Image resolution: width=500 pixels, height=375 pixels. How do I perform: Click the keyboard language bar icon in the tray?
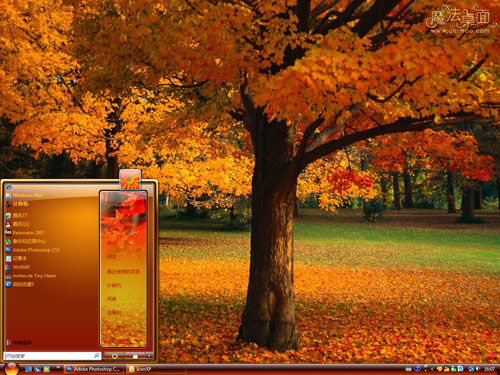(x=408, y=369)
